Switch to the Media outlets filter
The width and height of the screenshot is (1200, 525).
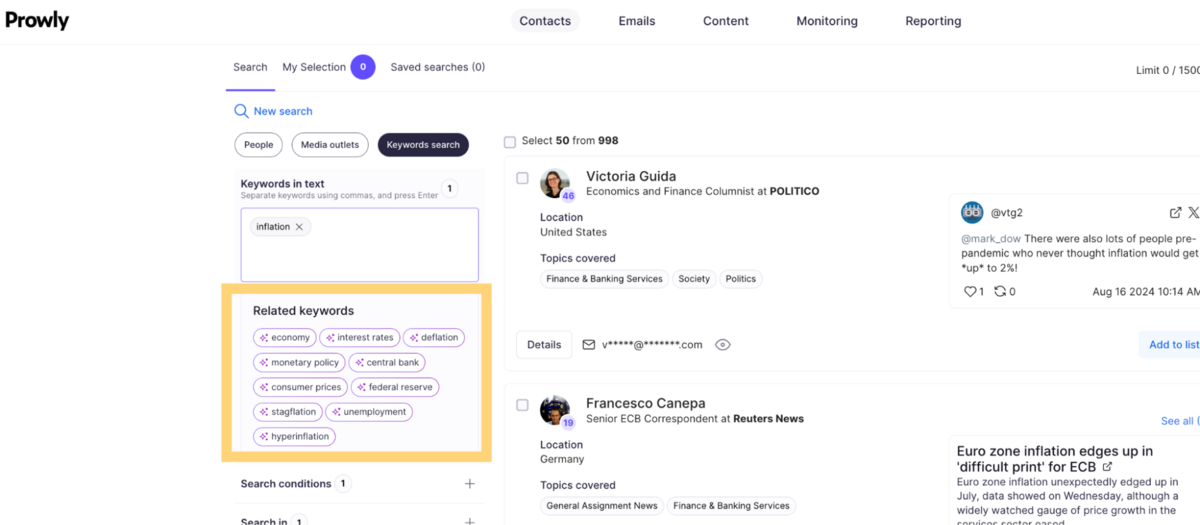coord(330,145)
